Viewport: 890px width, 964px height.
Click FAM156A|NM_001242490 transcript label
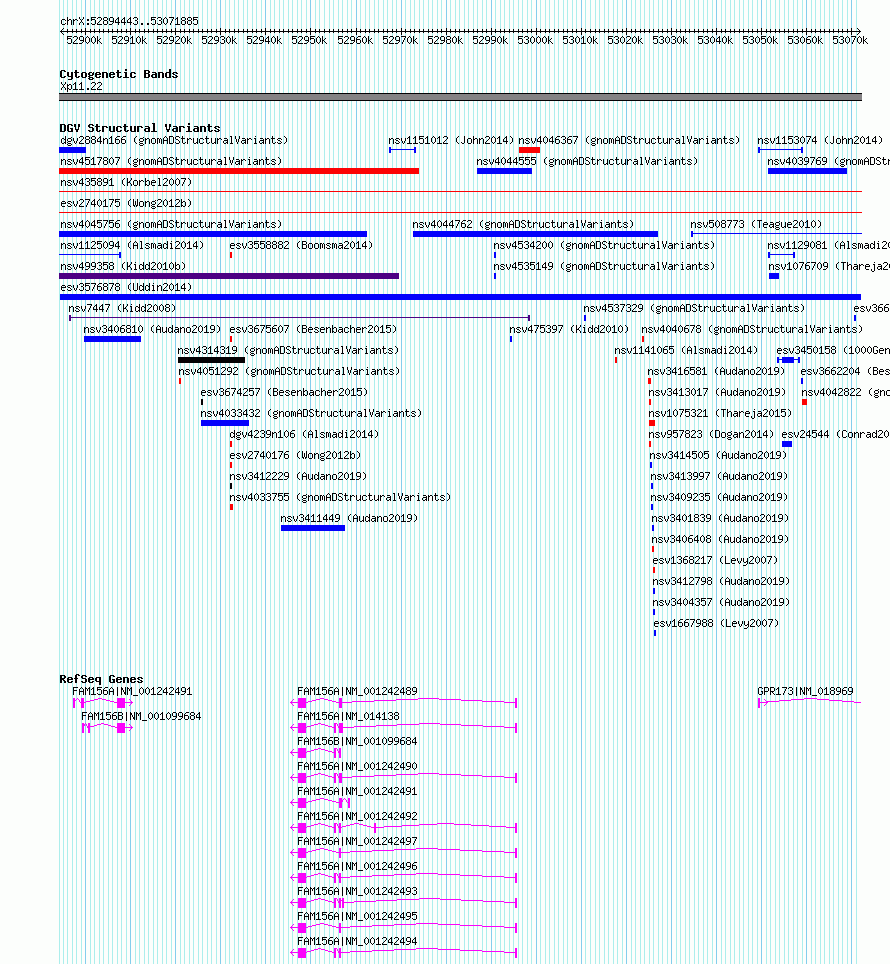click(357, 767)
